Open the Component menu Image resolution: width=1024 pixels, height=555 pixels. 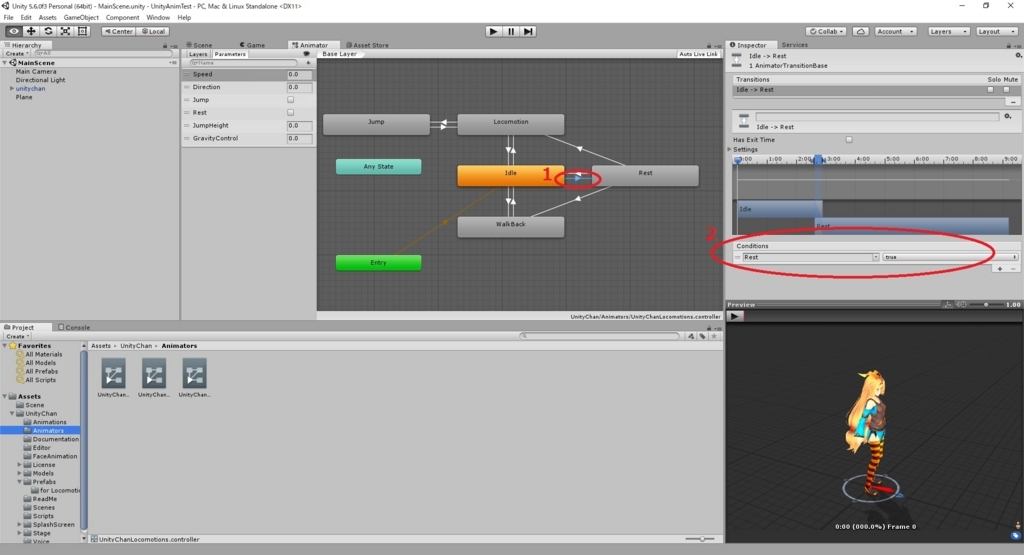click(122, 18)
